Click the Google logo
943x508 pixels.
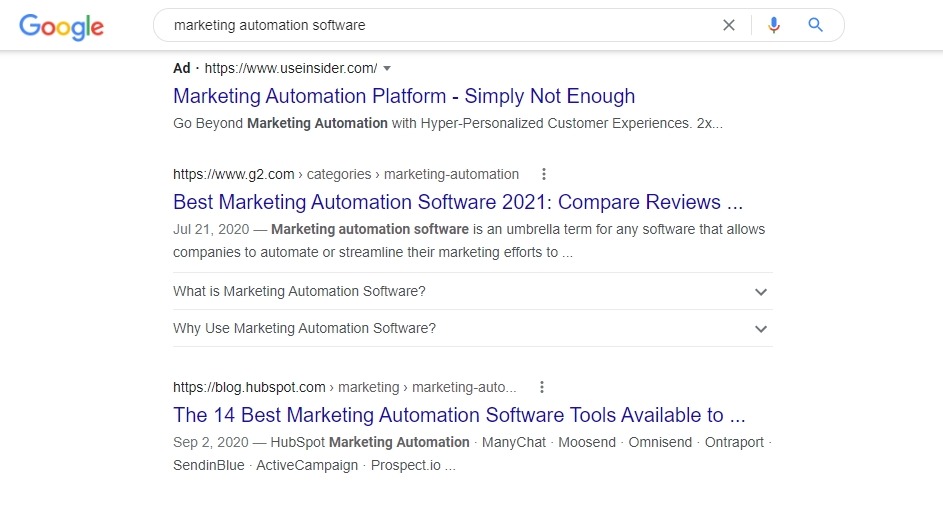(61, 26)
